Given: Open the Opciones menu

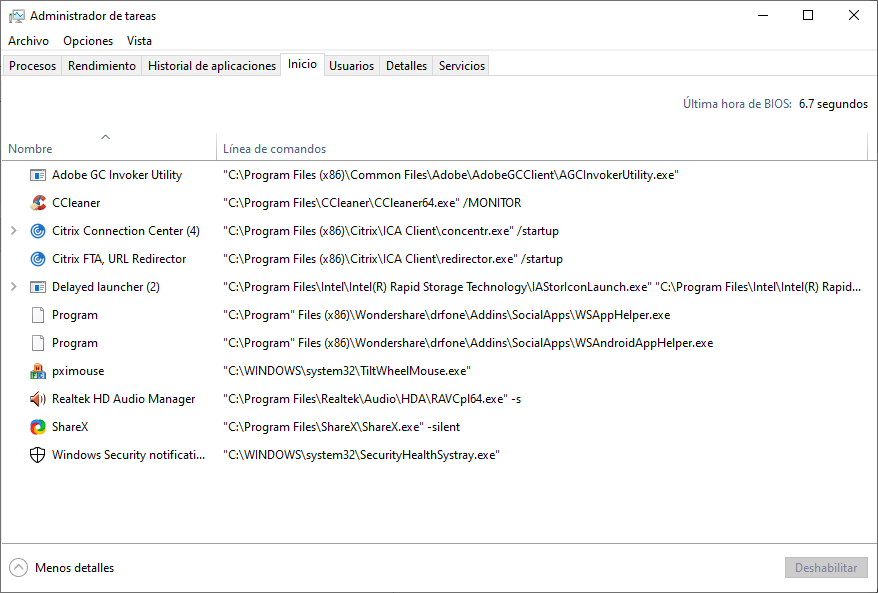Looking at the screenshot, I should point(88,41).
